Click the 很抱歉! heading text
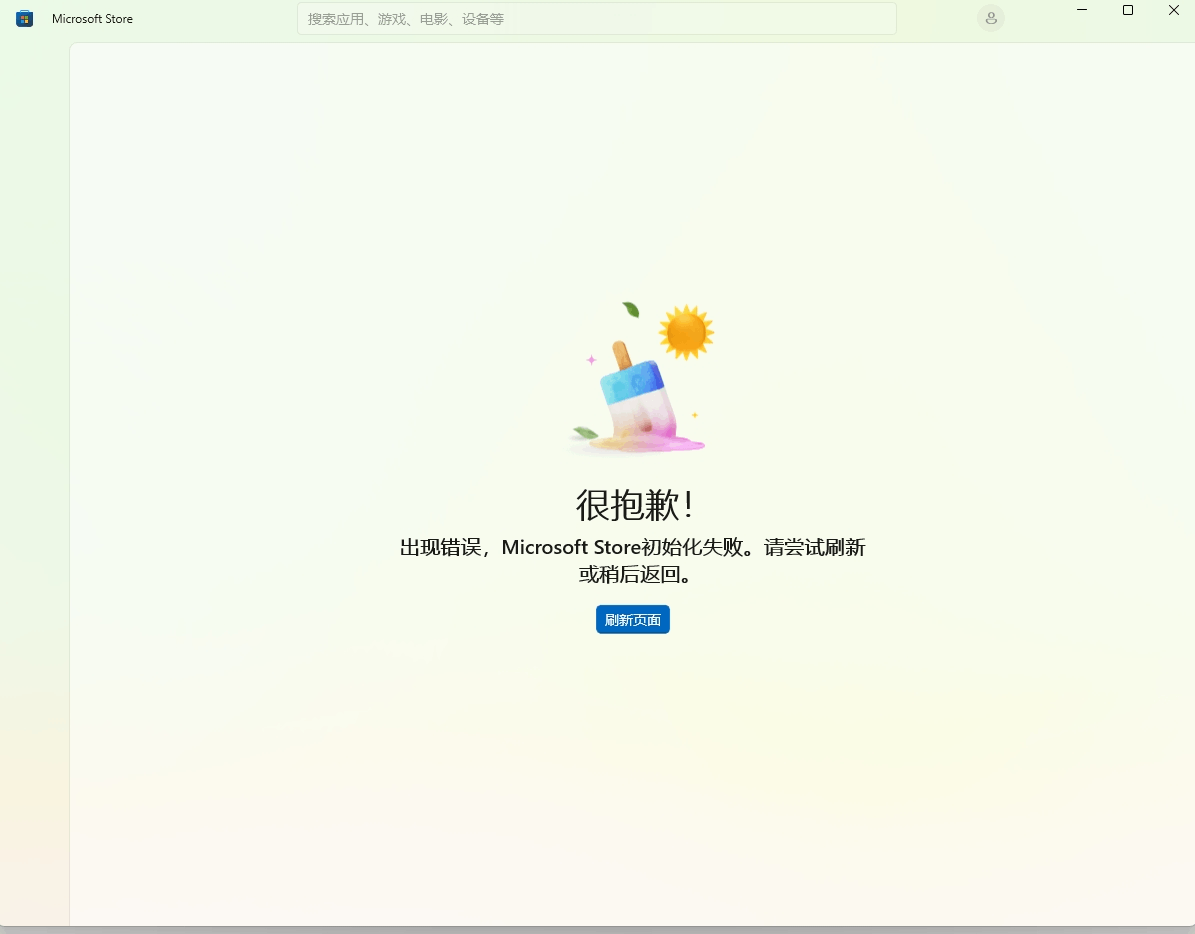The image size is (1195, 934). 634,504
